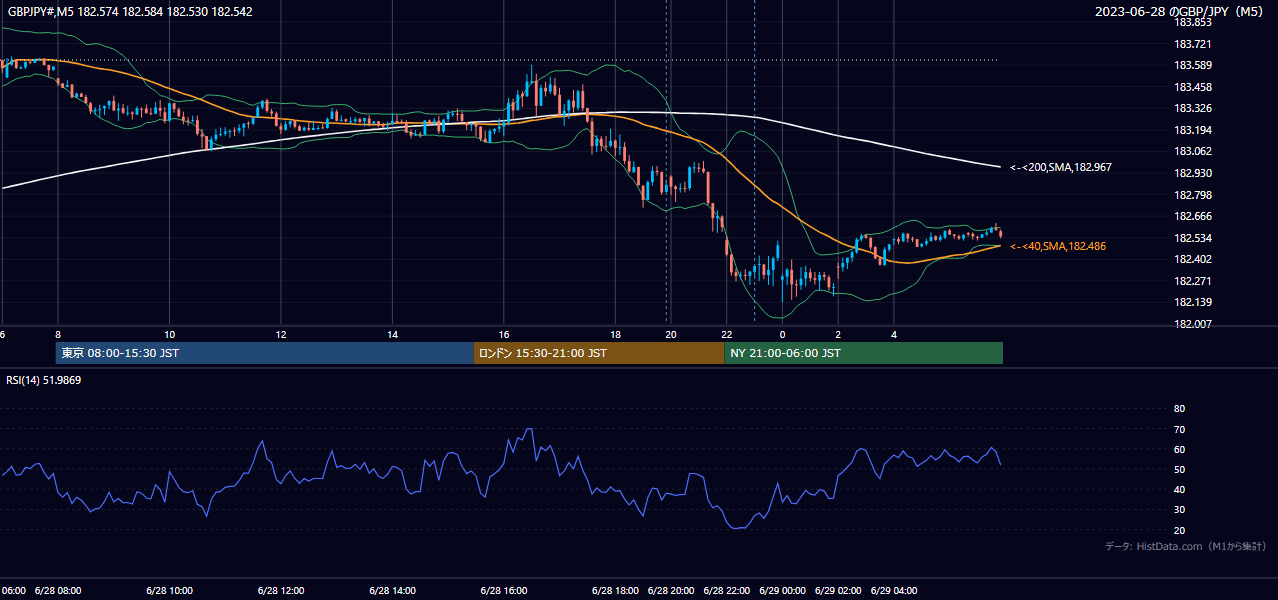Click price axis value 182.534
Viewport: 1278px width, 600px height.
click(1192, 238)
